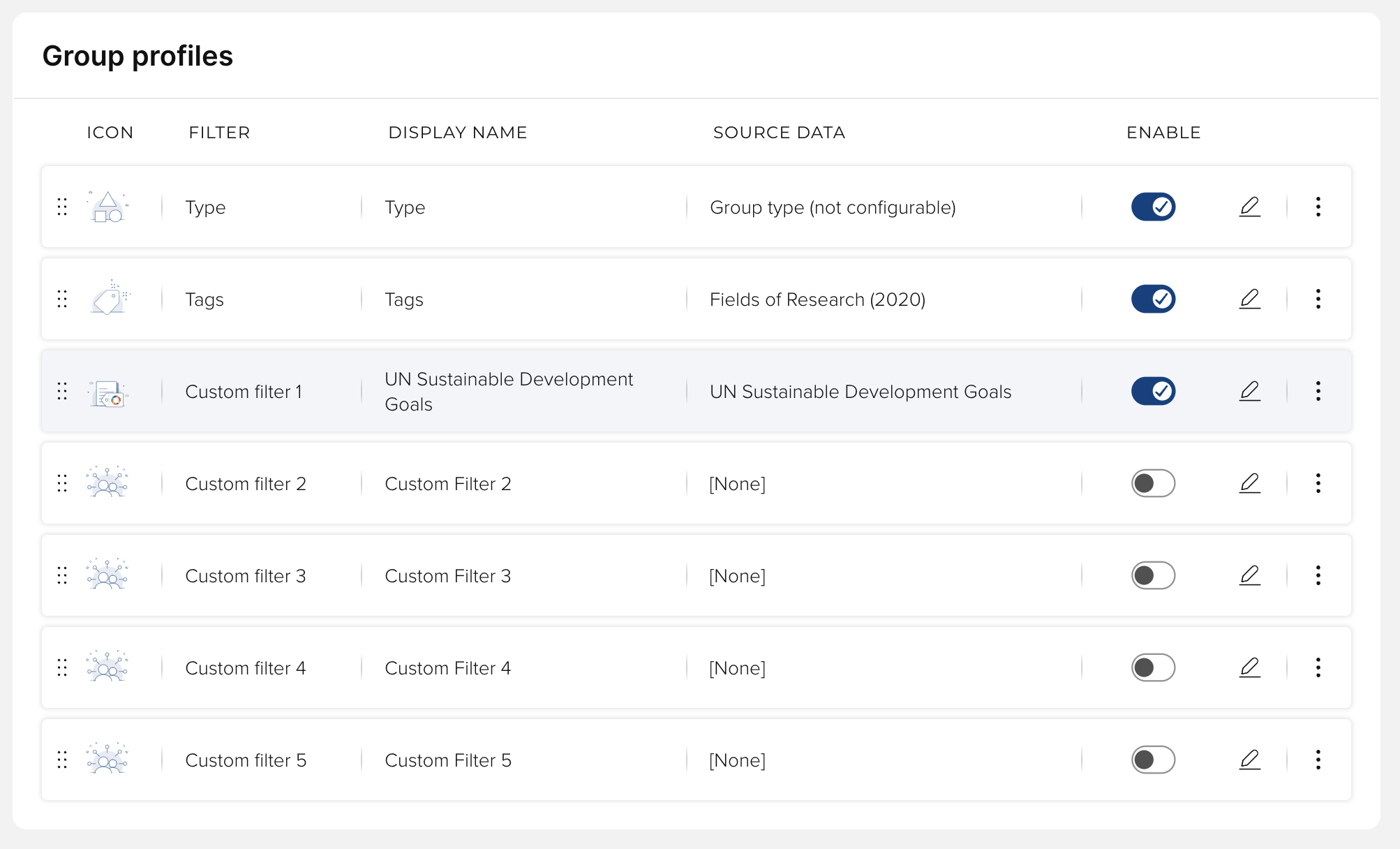Click the Custom filter 1 document icon
Screen dimensions: 1400x849
pos(107,392)
